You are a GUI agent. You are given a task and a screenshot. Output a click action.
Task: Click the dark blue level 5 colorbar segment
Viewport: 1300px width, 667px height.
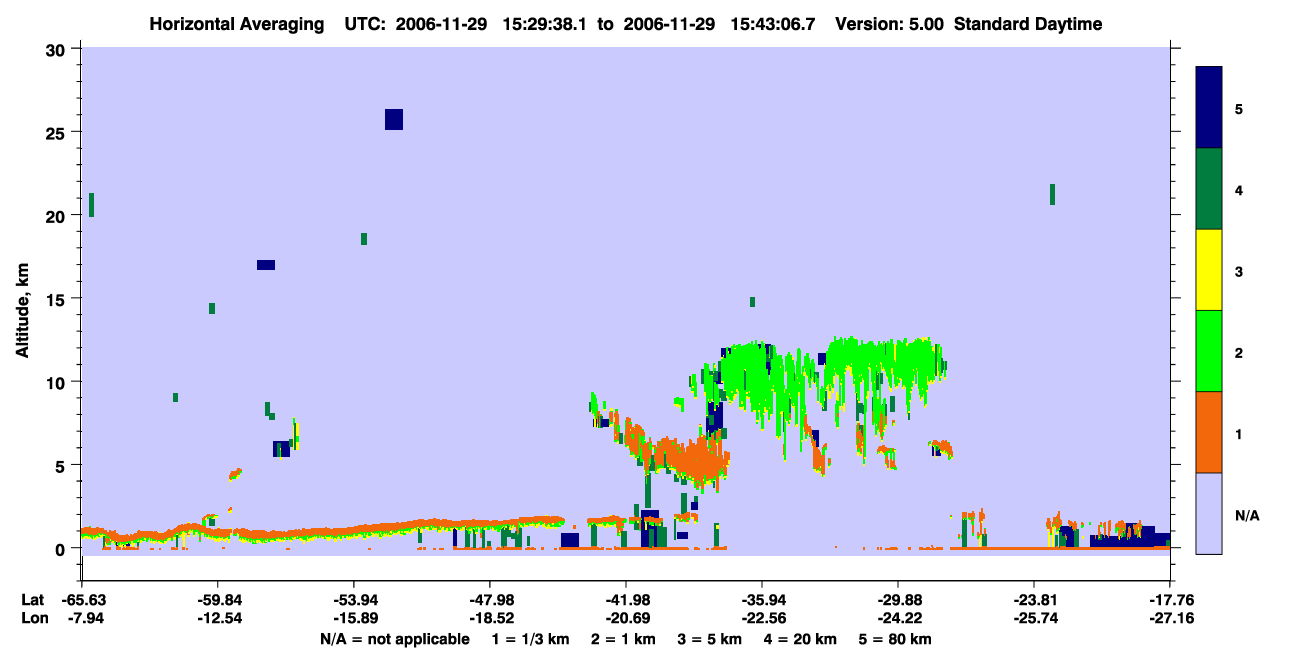coord(1209,108)
